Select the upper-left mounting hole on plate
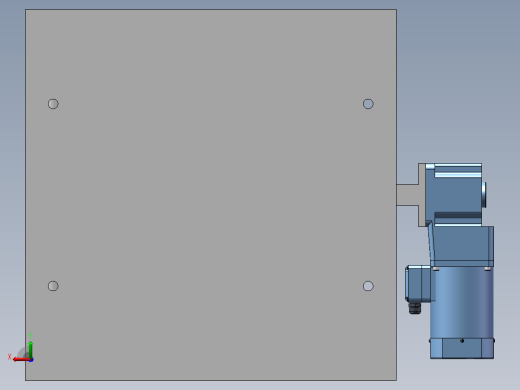Viewport: 520px width, 390px height. [x=53, y=104]
